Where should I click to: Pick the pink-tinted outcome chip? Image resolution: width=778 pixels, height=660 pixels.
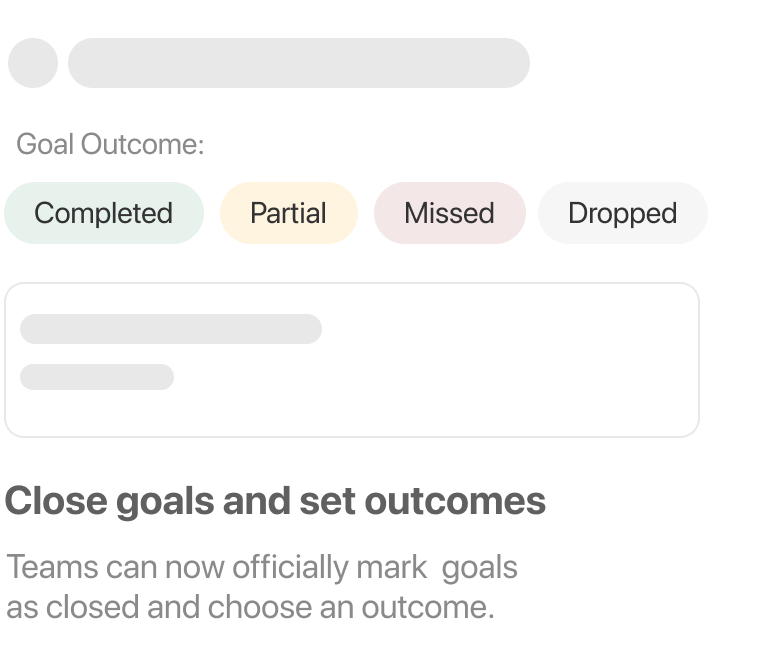click(450, 213)
